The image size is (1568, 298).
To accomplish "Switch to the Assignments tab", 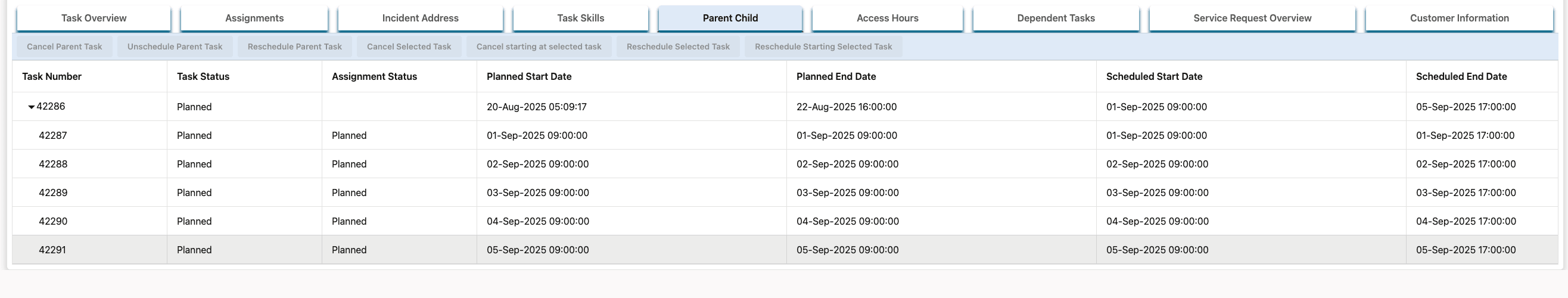I will [254, 18].
